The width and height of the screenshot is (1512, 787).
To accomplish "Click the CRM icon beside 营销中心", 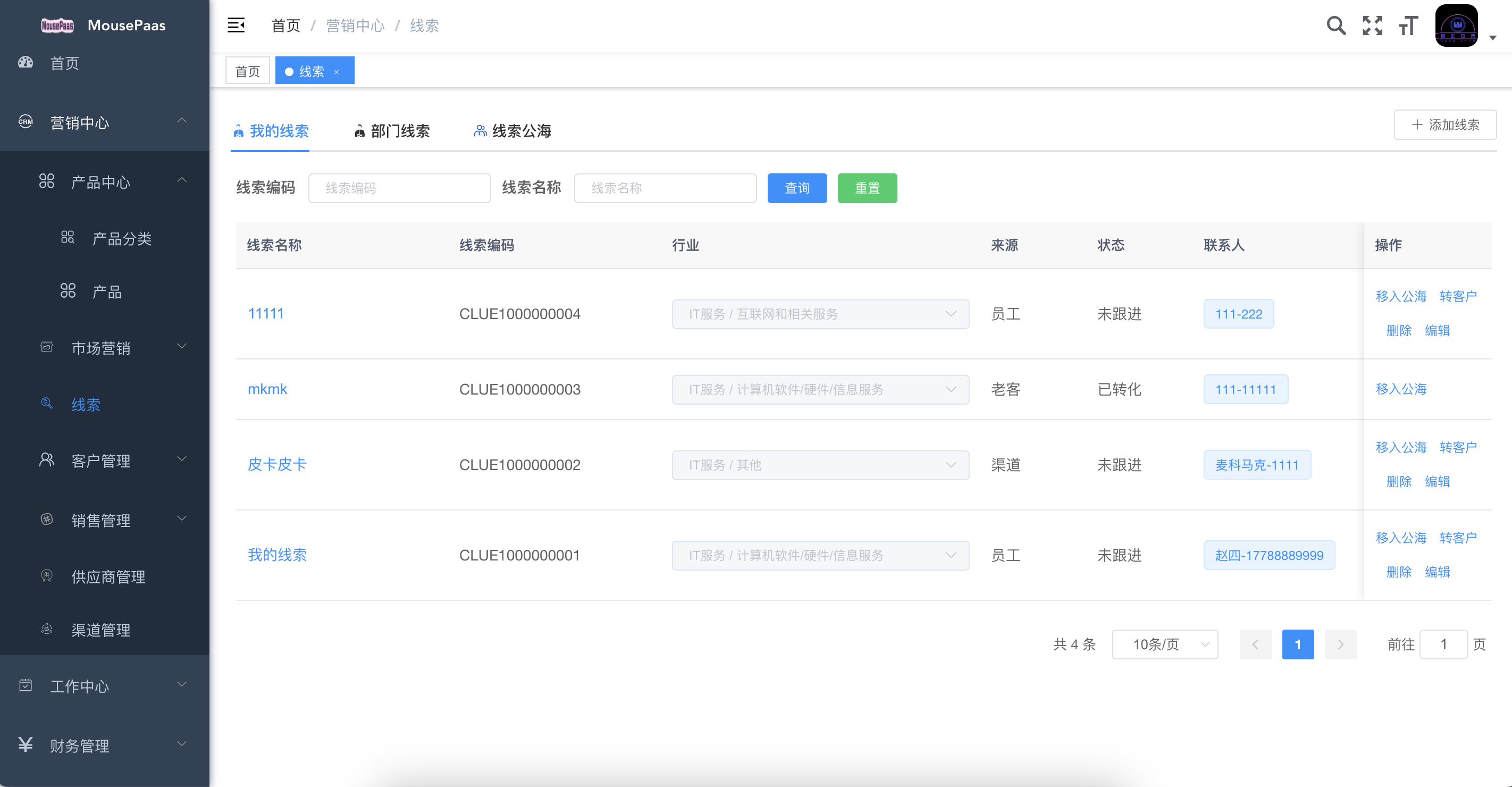I will (25, 122).
